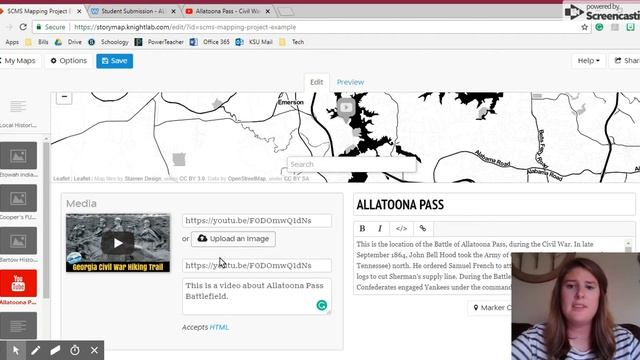This screenshot has width=640, height=360.
Task: Select the pointer tool in Screencastify toolbar
Action: click(16, 350)
